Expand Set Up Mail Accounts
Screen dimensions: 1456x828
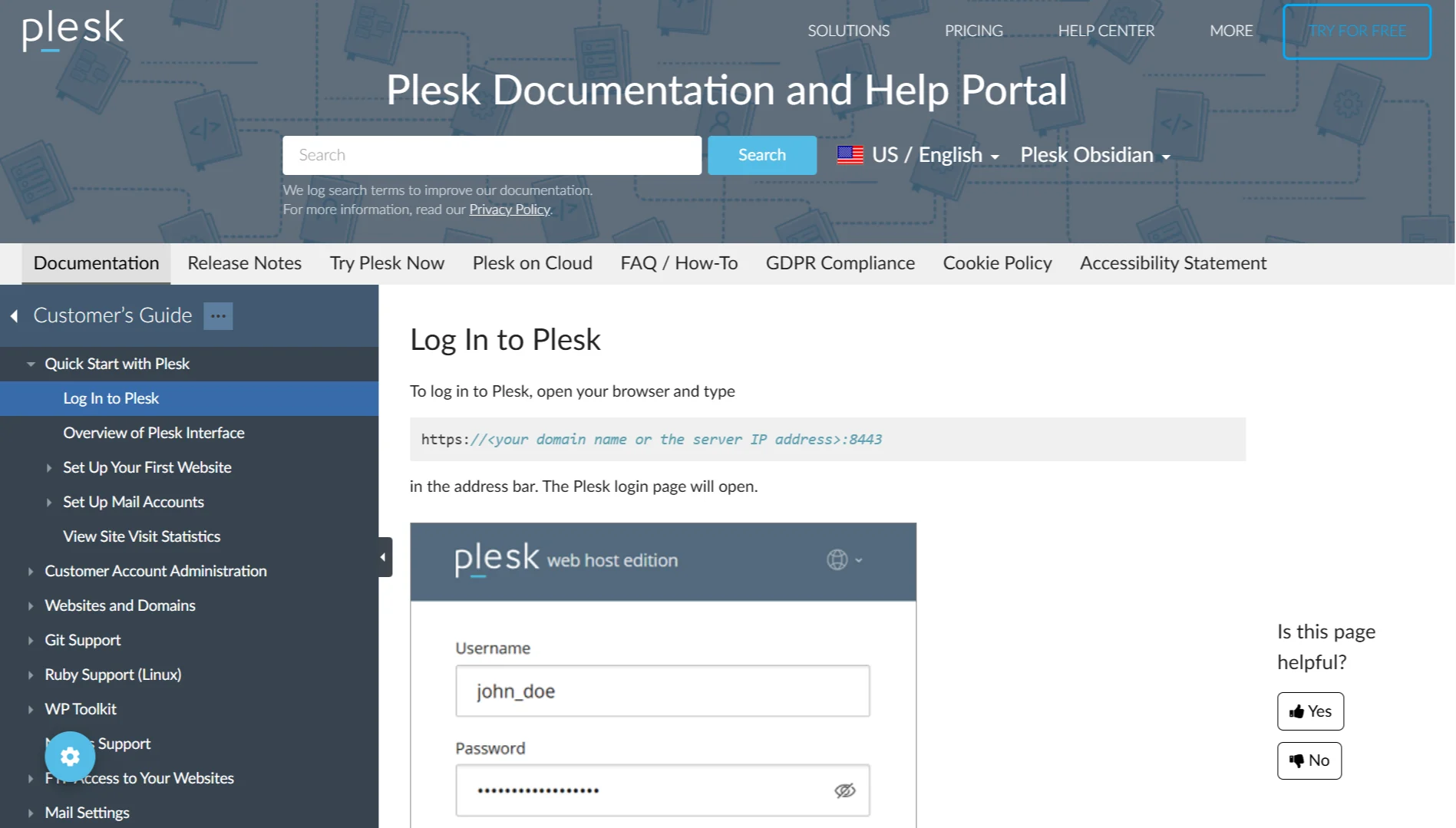coord(49,502)
